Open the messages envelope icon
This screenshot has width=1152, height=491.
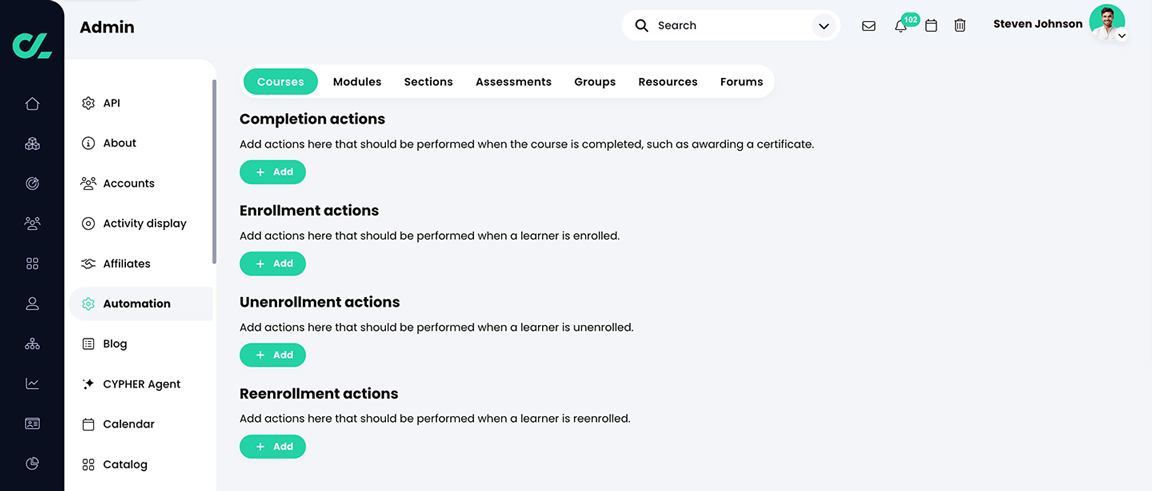click(868, 26)
